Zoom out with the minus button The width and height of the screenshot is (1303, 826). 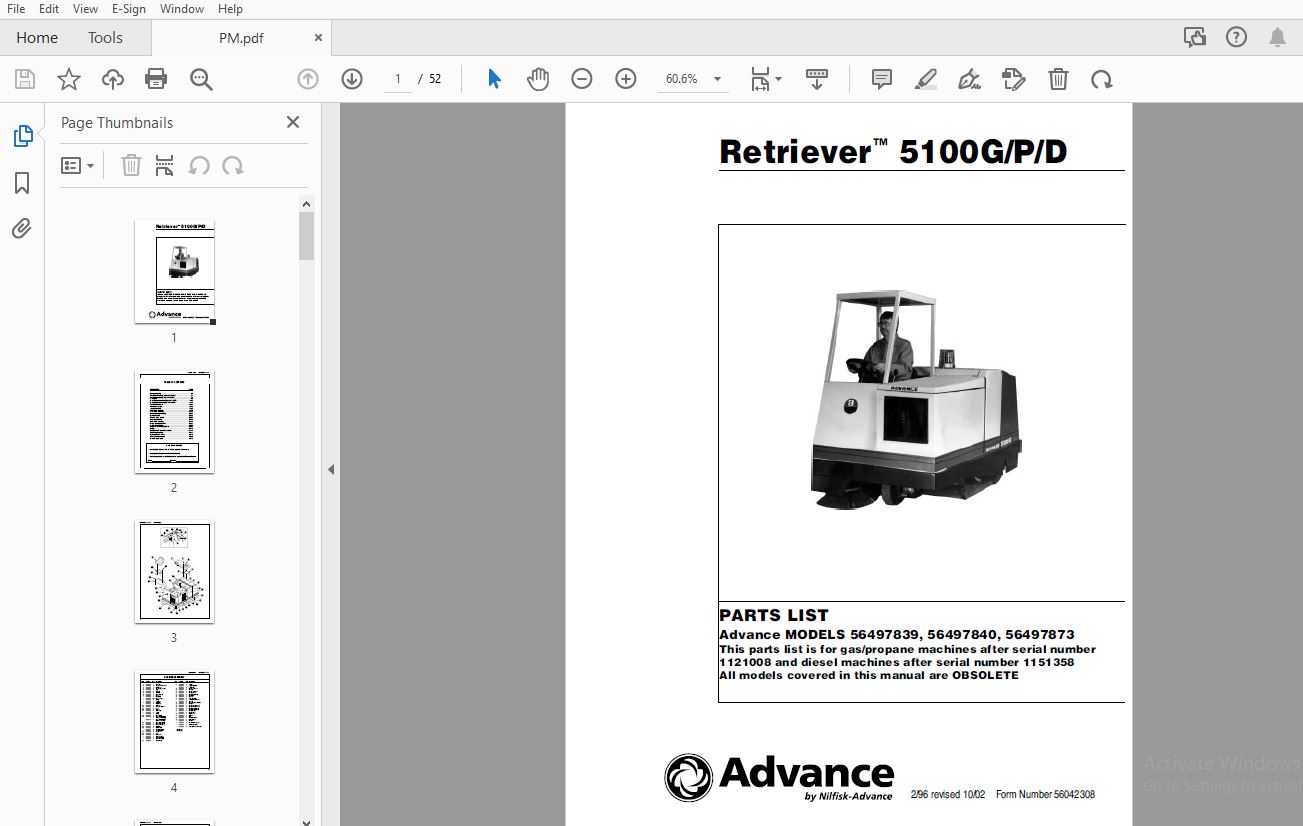pos(582,79)
